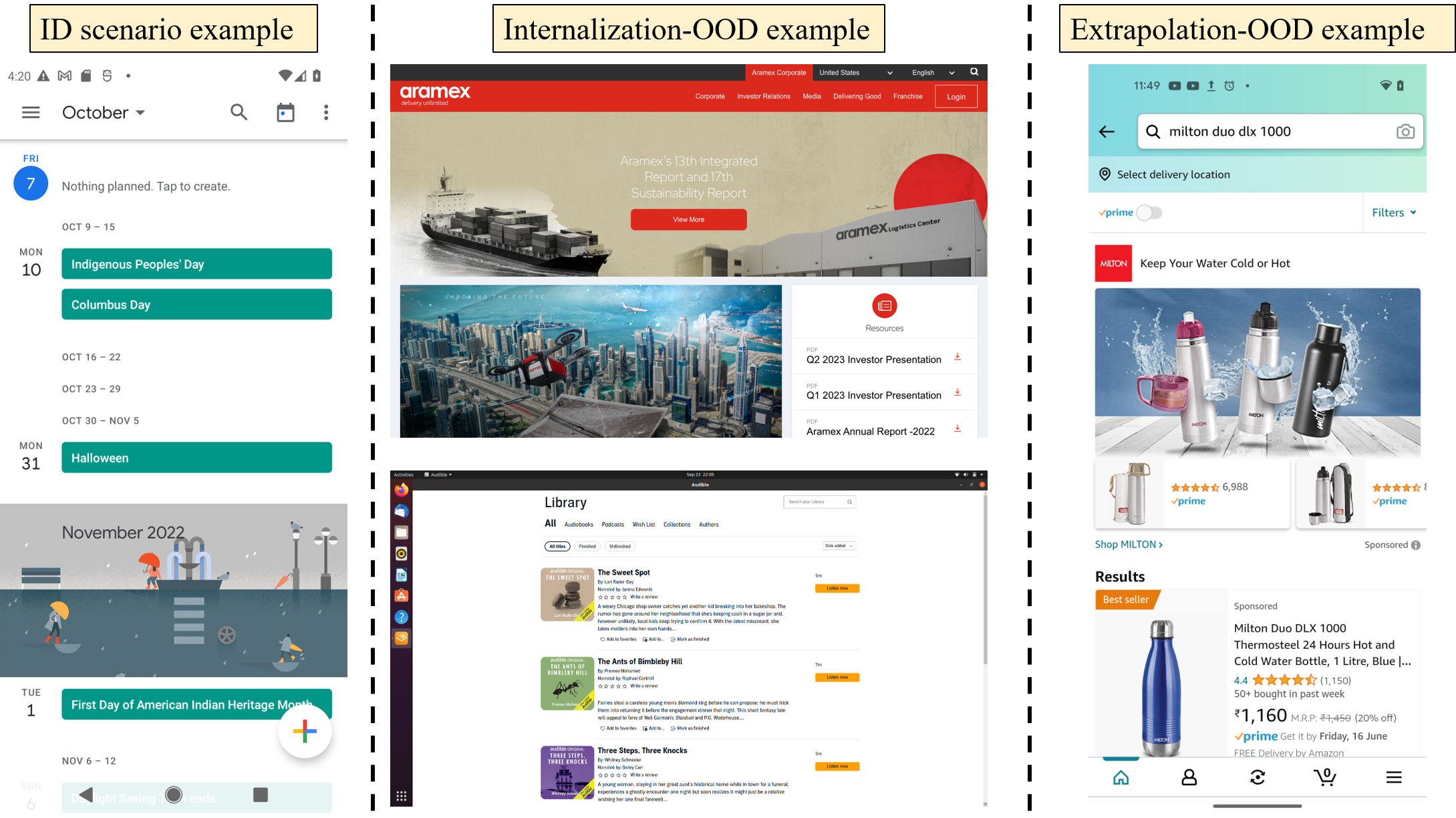Open the Shop MILTON link

pos(1128,545)
